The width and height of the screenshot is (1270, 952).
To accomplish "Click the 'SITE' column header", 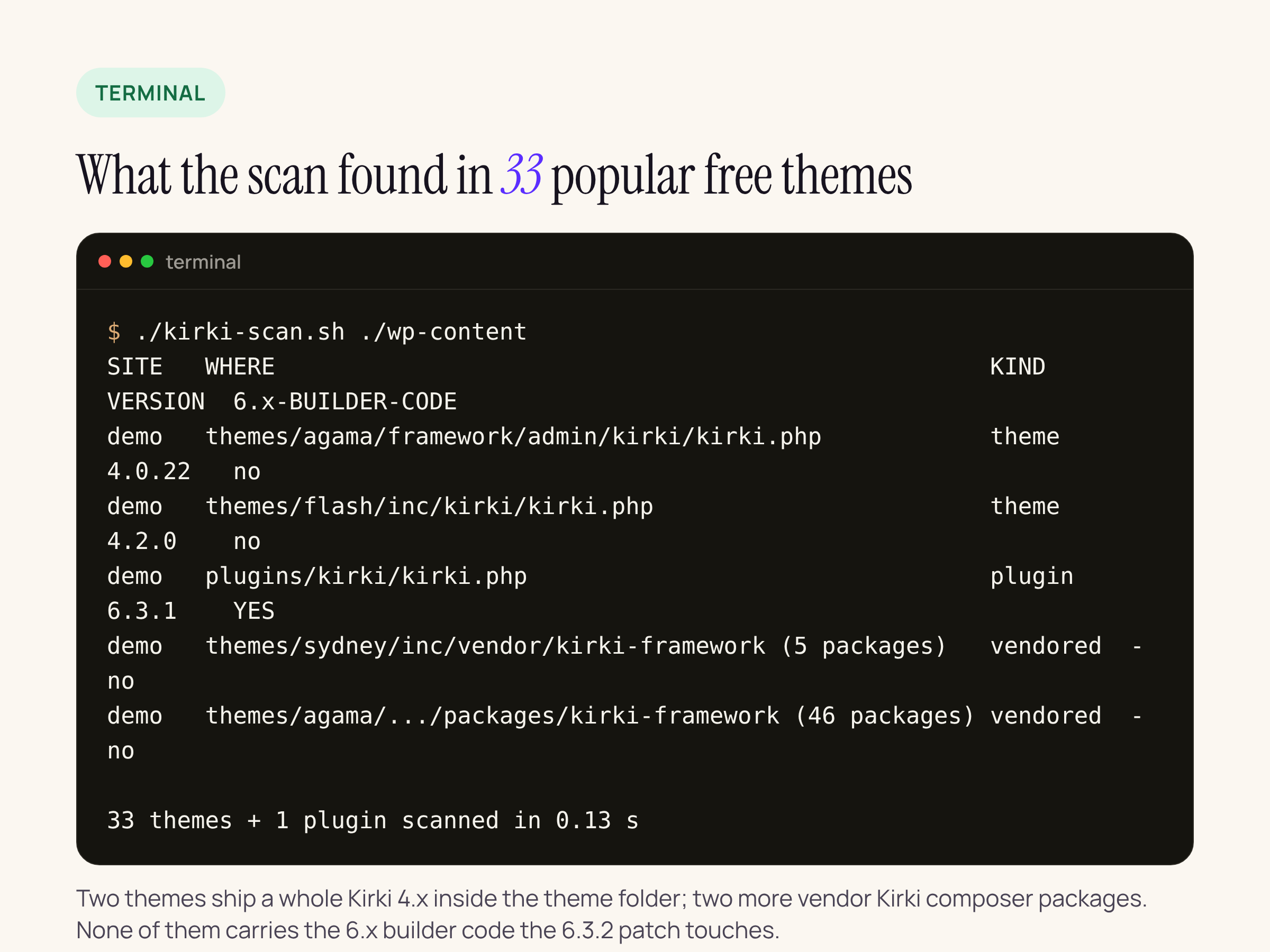I will pos(135,367).
